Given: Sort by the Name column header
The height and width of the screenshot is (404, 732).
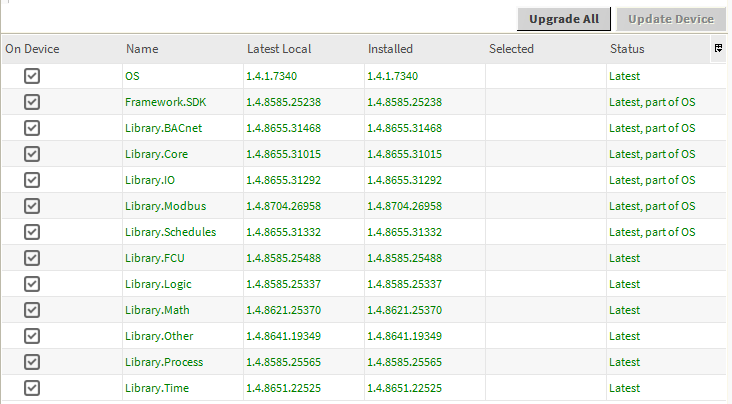Looking at the screenshot, I should click(x=142, y=49).
